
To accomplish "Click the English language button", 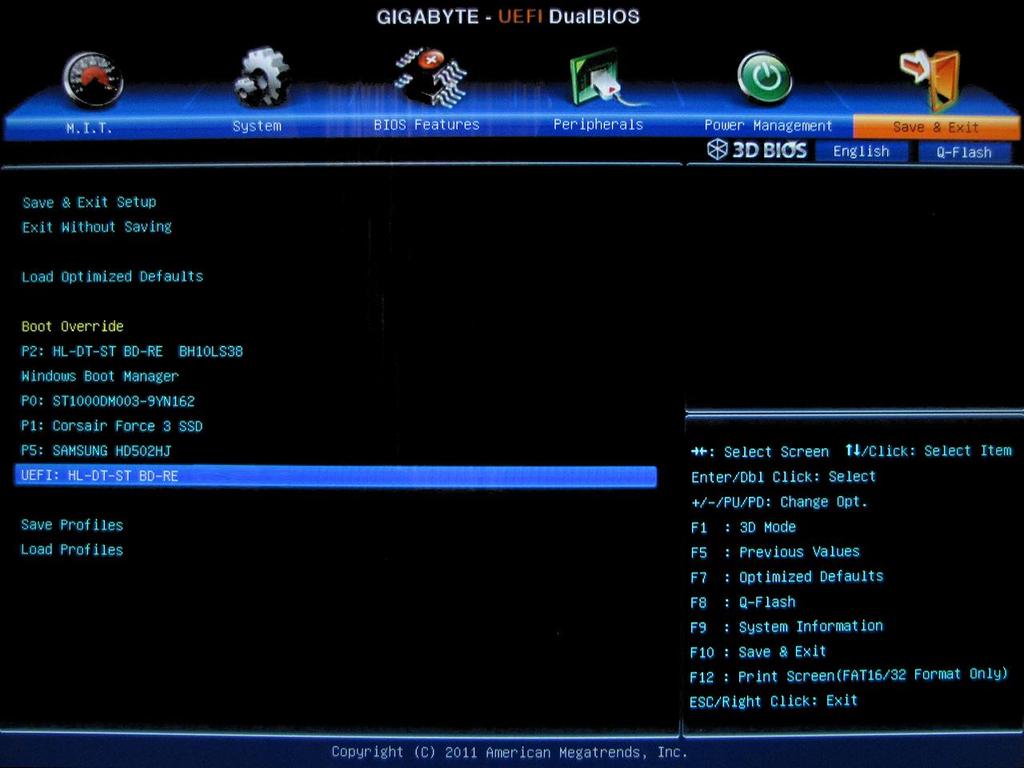I will click(x=861, y=152).
